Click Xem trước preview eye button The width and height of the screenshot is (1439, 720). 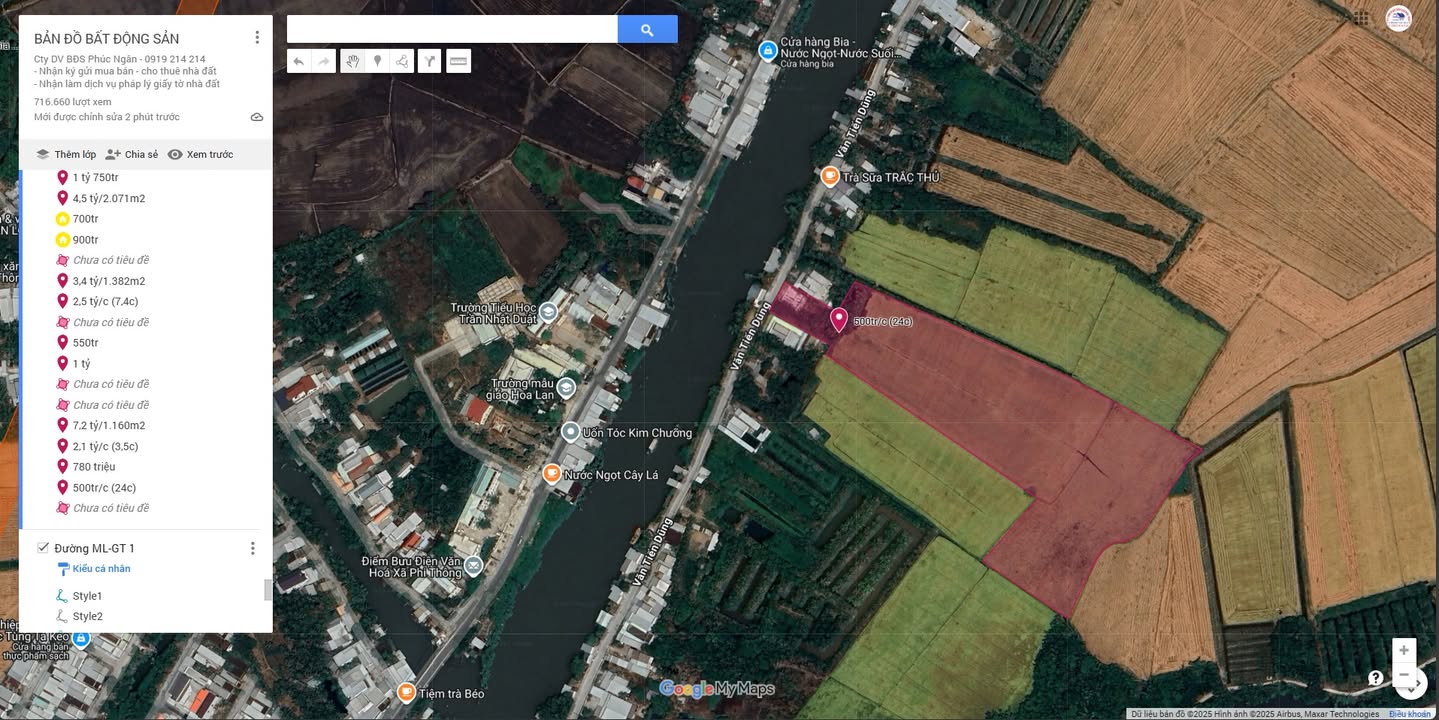[200, 154]
